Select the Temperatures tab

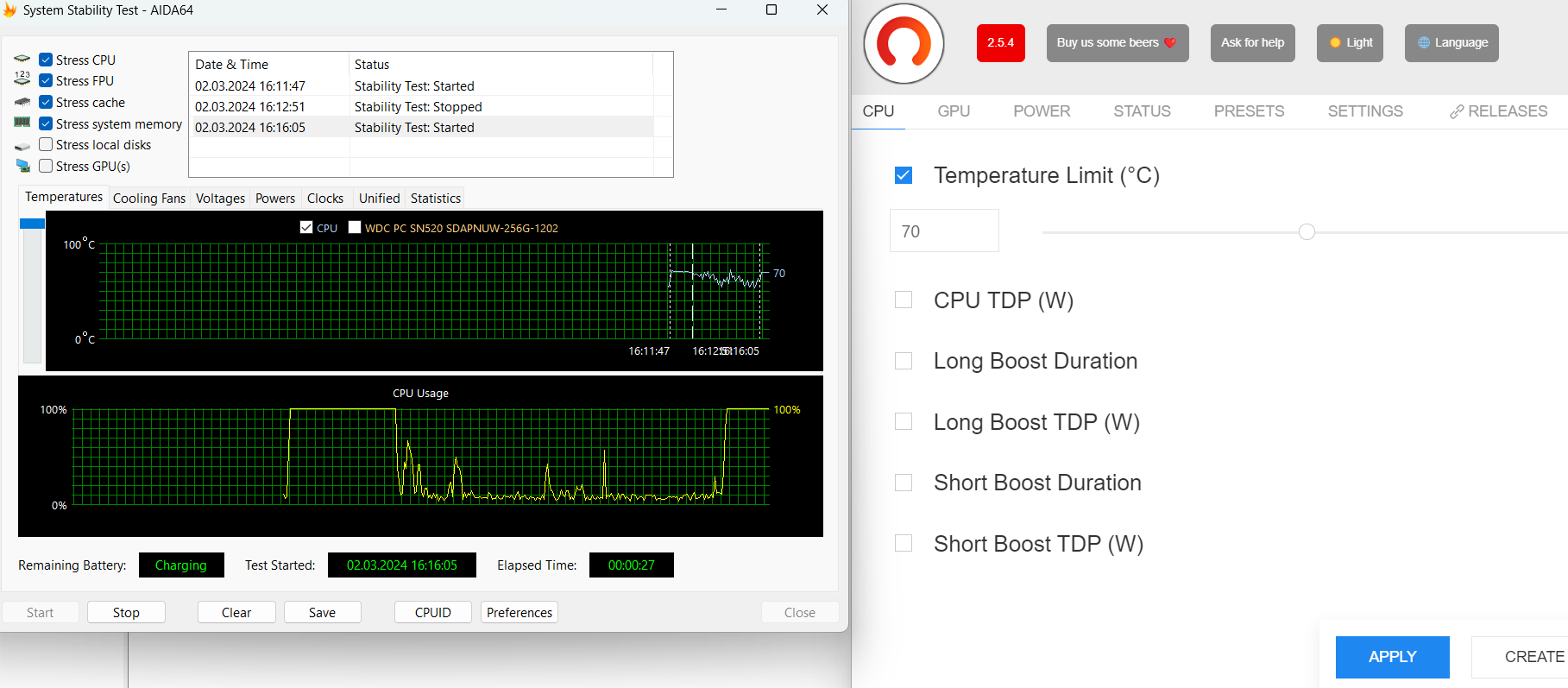tap(64, 197)
